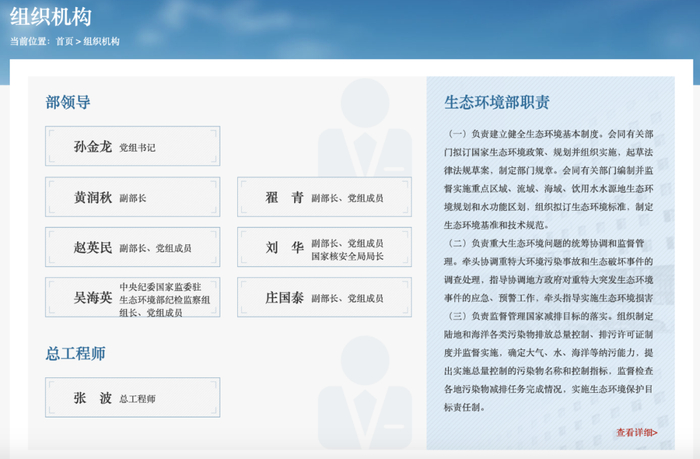Click the 生态环境部职责 heading
The height and width of the screenshot is (459, 700).
(496, 102)
